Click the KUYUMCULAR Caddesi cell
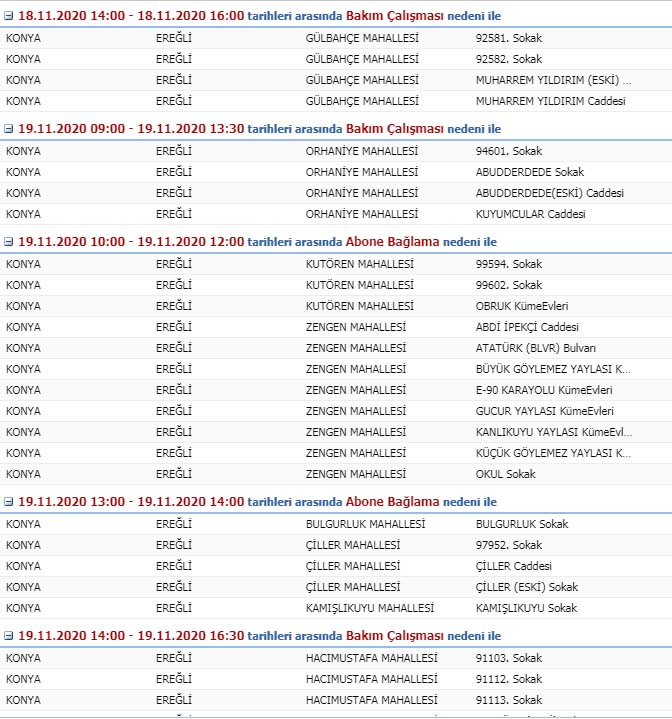672x719 pixels. tap(530, 214)
